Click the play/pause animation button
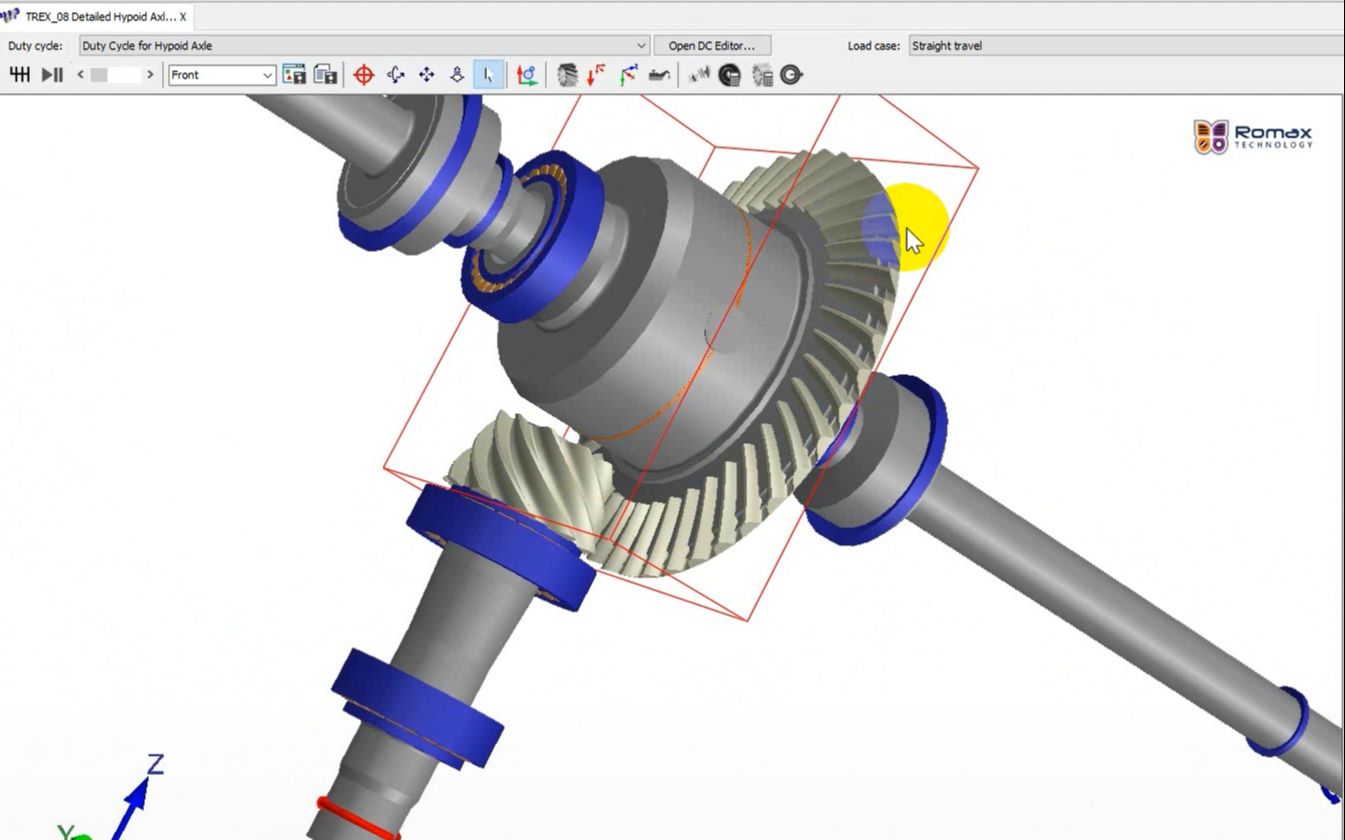 (53, 75)
